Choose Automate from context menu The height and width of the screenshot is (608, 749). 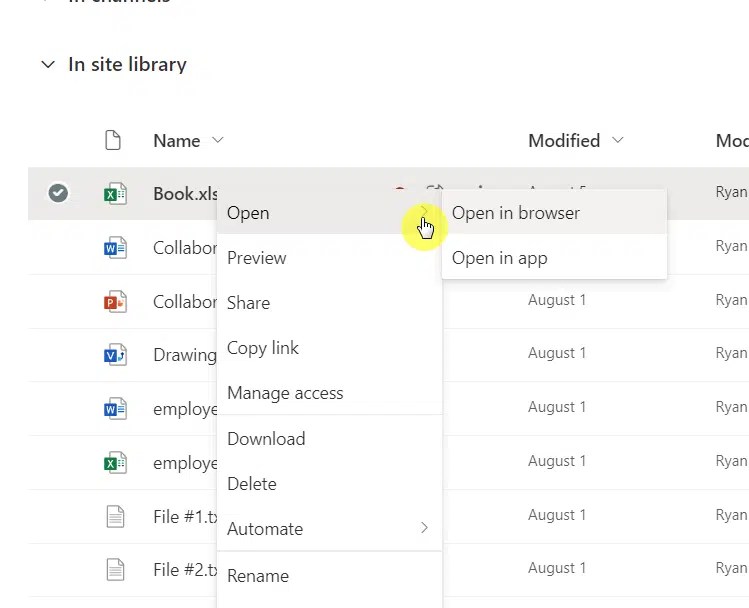[330, 529]
